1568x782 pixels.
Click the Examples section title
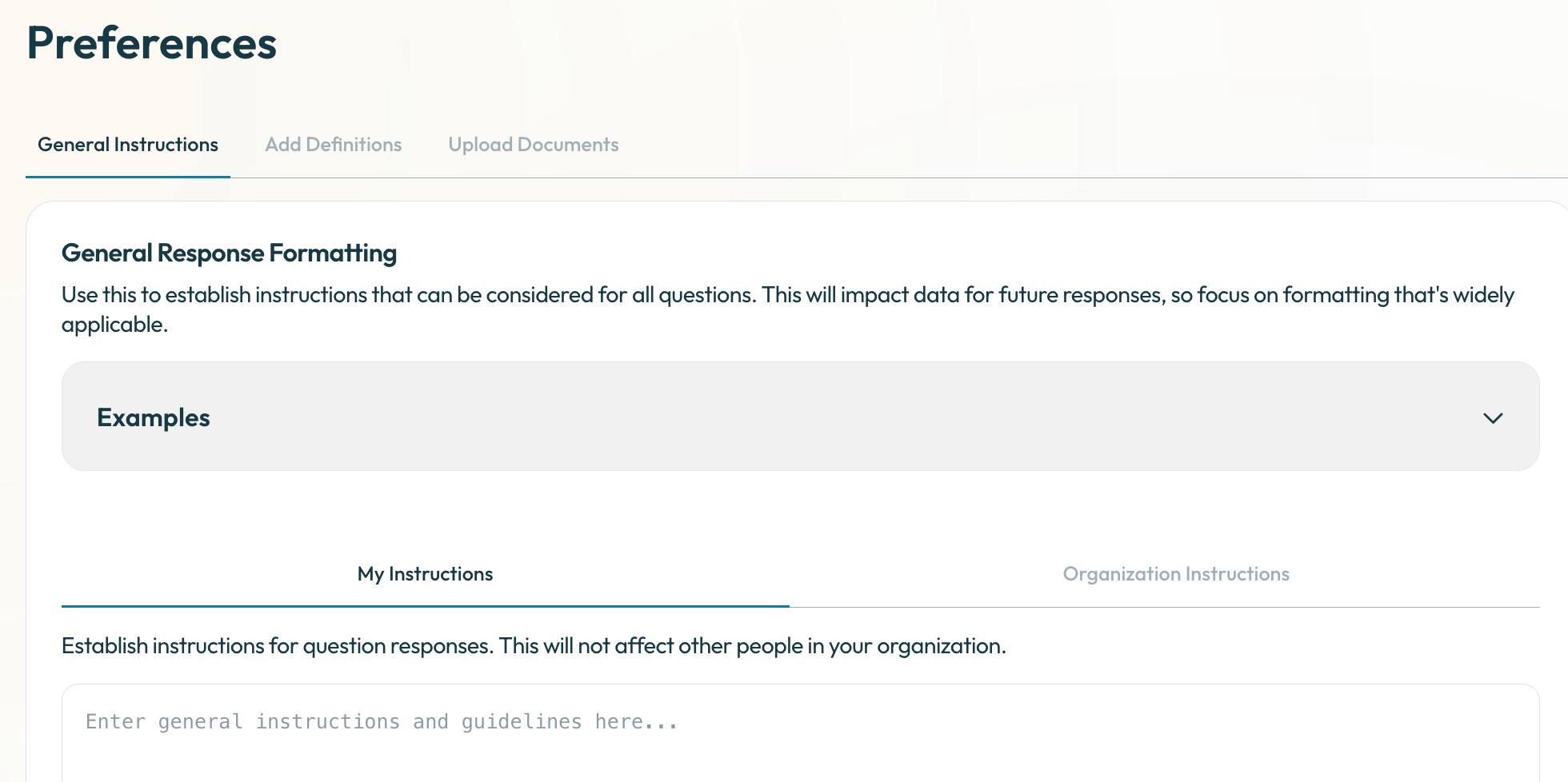click(x=154, y=417)
